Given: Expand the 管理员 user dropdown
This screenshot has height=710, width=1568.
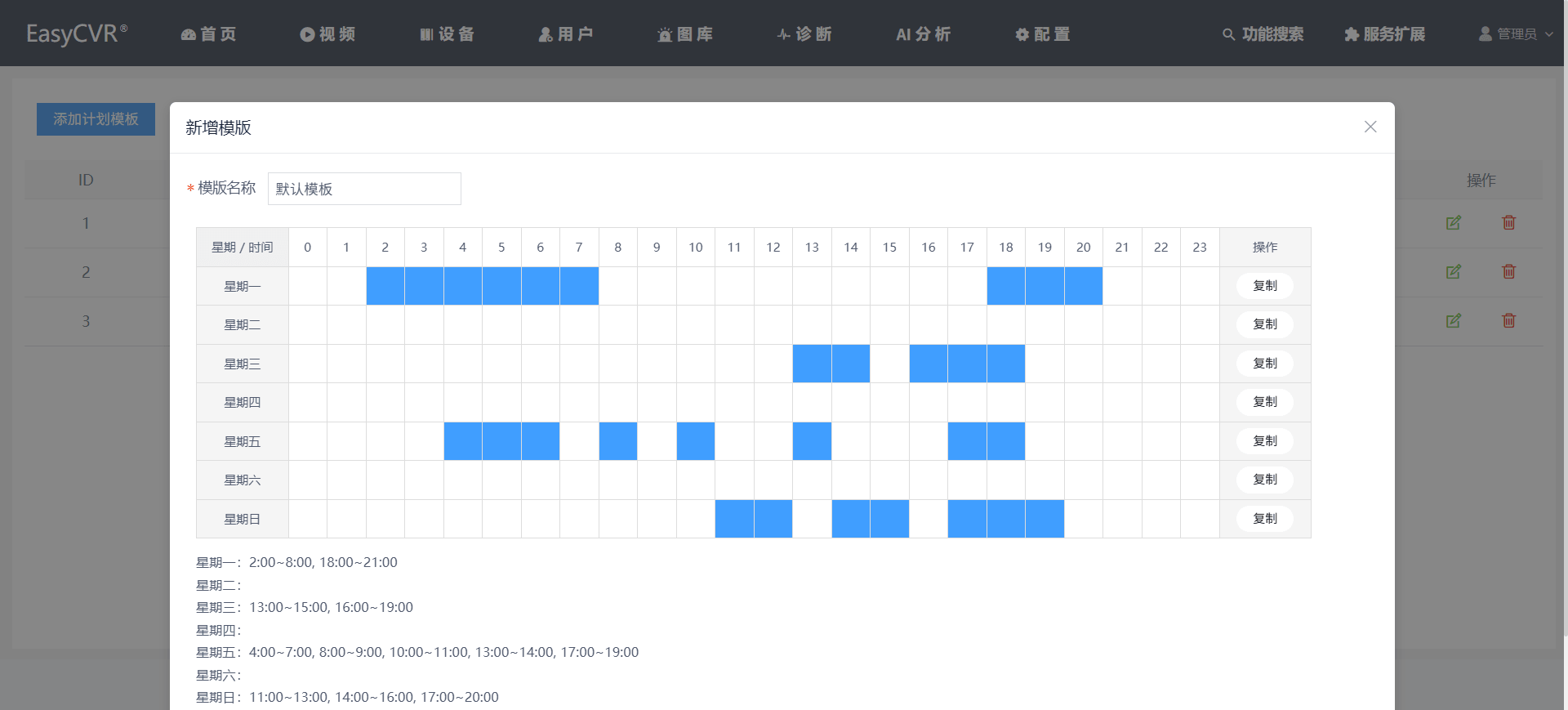Looking at the screenshot, I should pyautogui.click(x=1516, y=34).
